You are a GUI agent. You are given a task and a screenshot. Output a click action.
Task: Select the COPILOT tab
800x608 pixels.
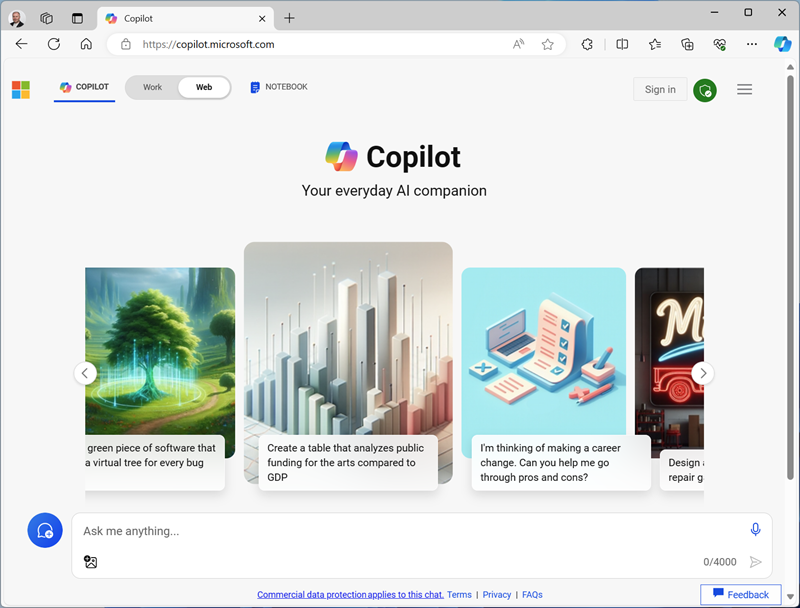(x=84, y=87)
